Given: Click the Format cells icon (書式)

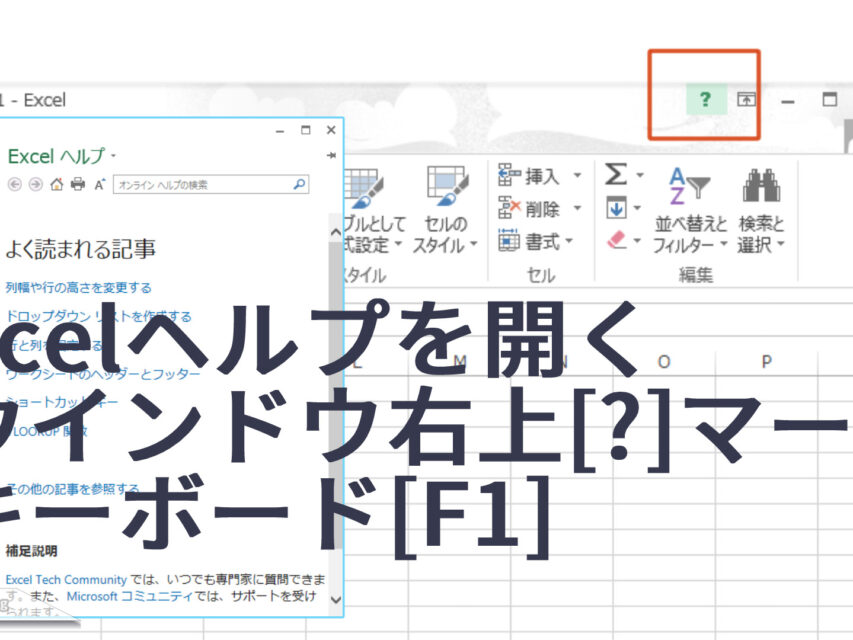Looking at the screenshot, I should 509,240.
